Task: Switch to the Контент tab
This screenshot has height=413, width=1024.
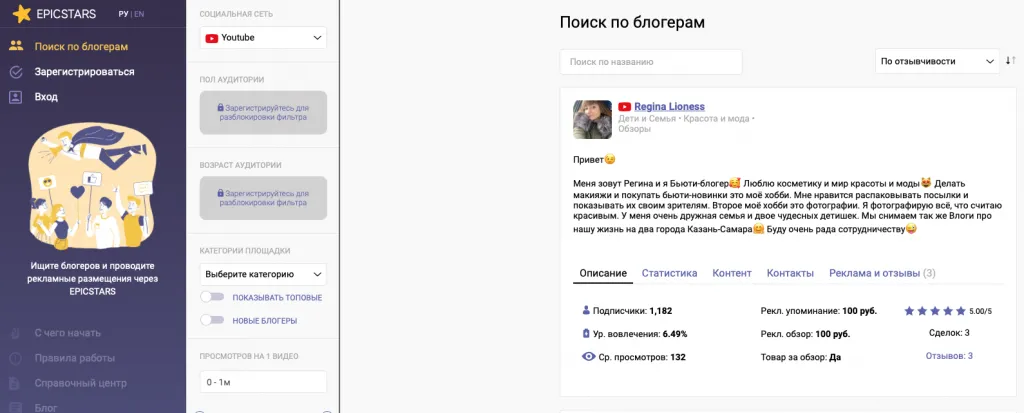Action: click(x=732, y=273)
